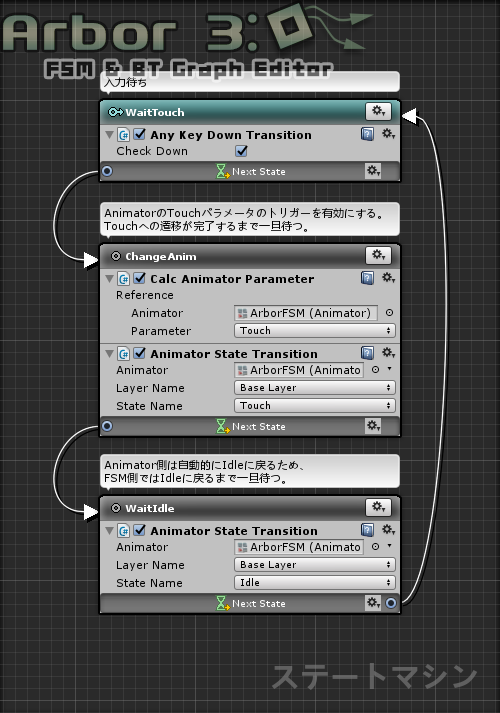Click ChangeAnim state circle icon
This screenshot has width=500, height=713.
click(x=116, y=256)
